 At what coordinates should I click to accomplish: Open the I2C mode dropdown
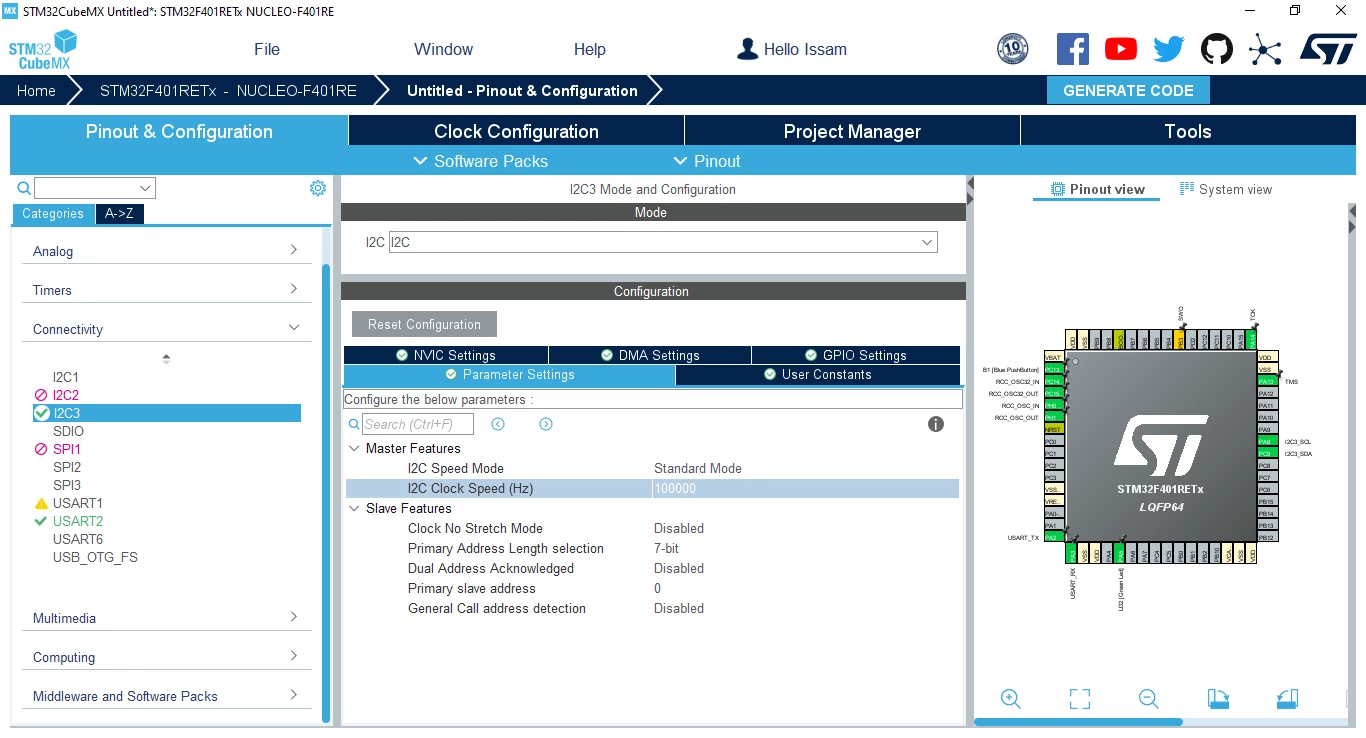(x=663, y=242)
